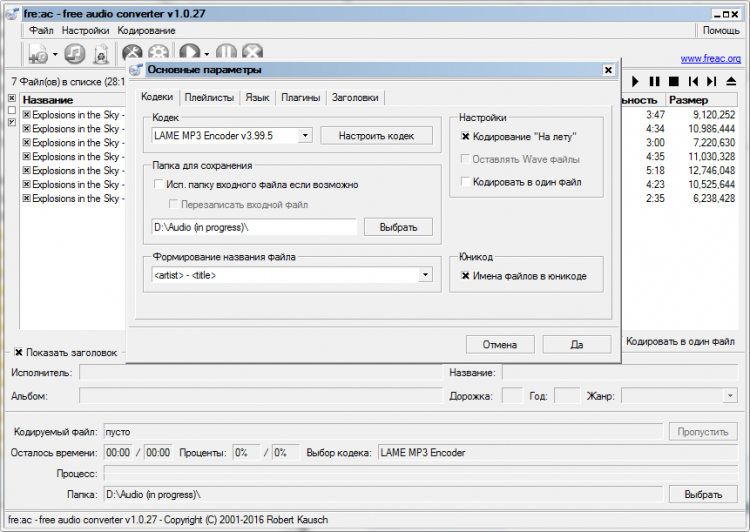Click the Название tag text field
750x532 pixels.
tap(620, 372)
